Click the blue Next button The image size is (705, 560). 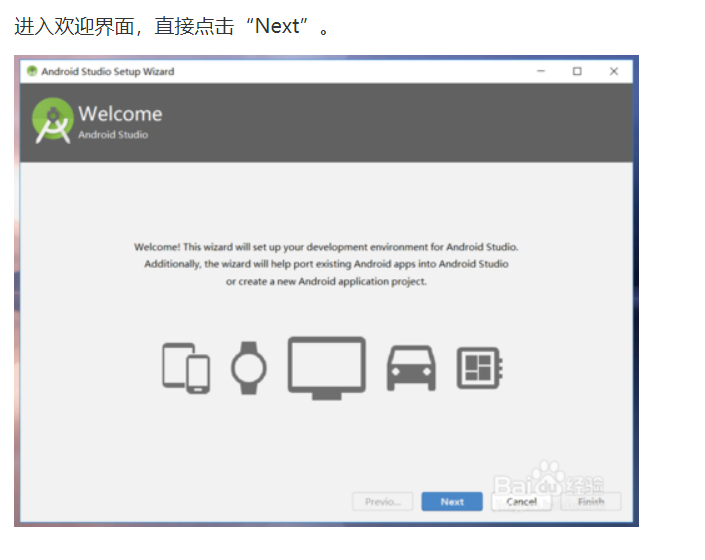(452, 502)
